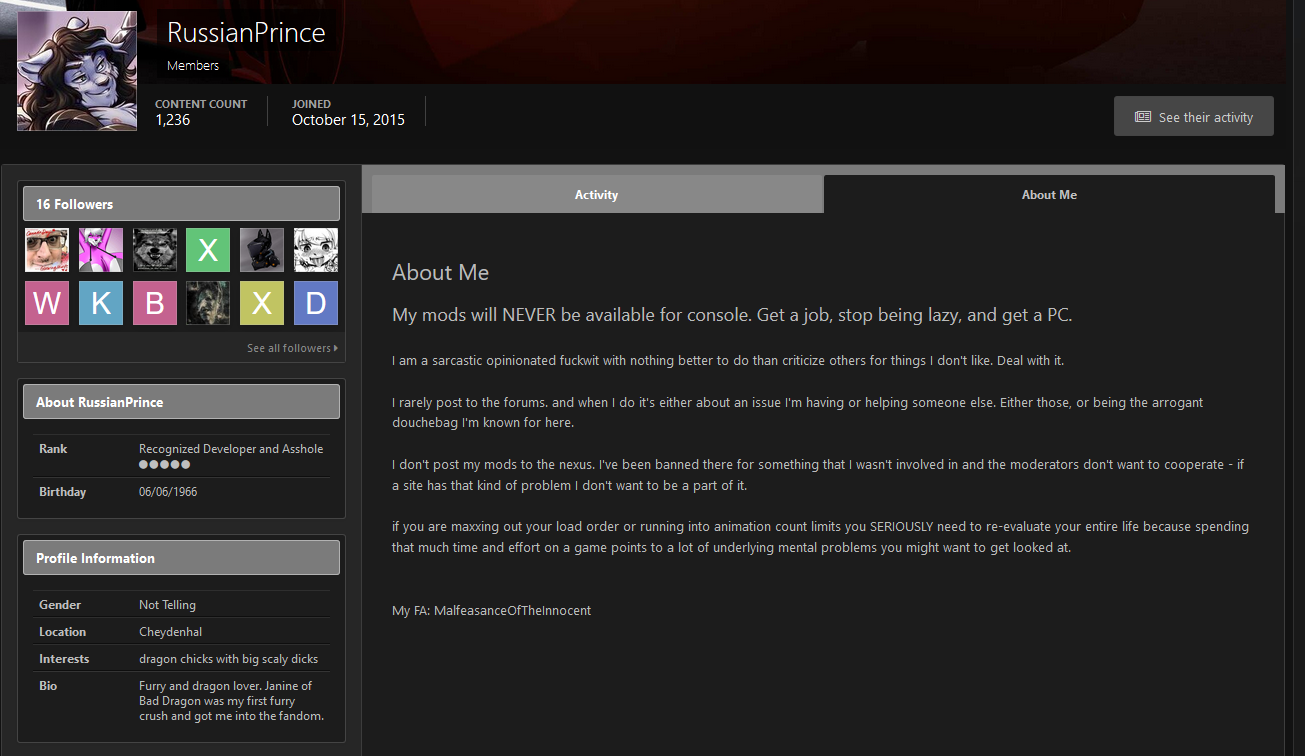Click the 16 Followers header

[181, 203]
